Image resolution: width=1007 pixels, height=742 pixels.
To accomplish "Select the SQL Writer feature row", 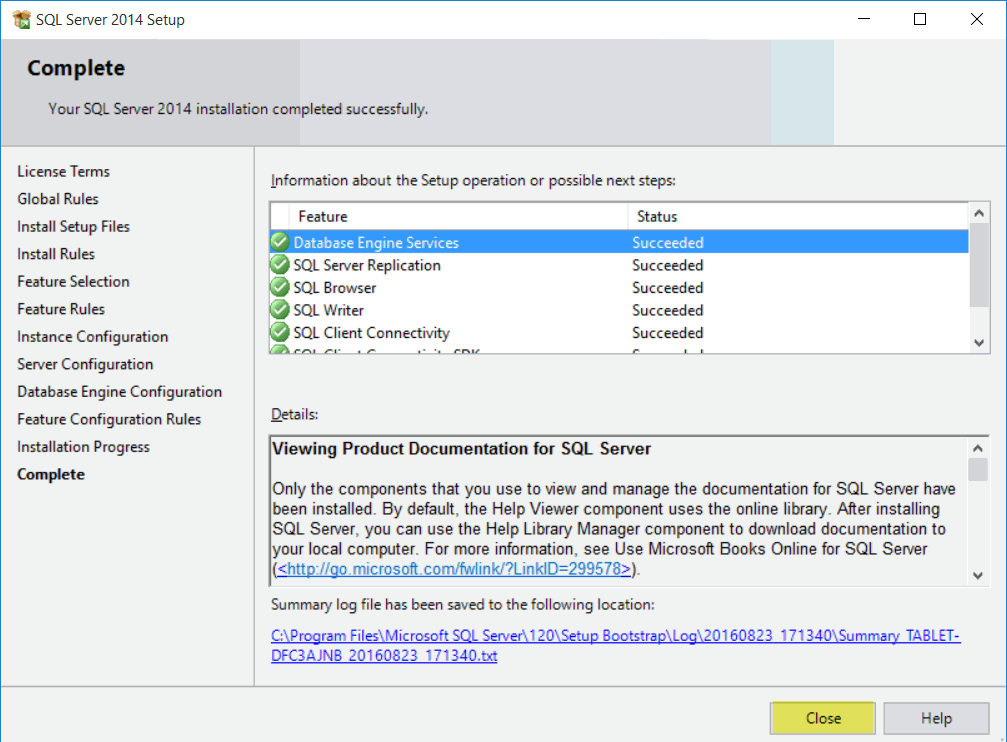I will [619, 310].
